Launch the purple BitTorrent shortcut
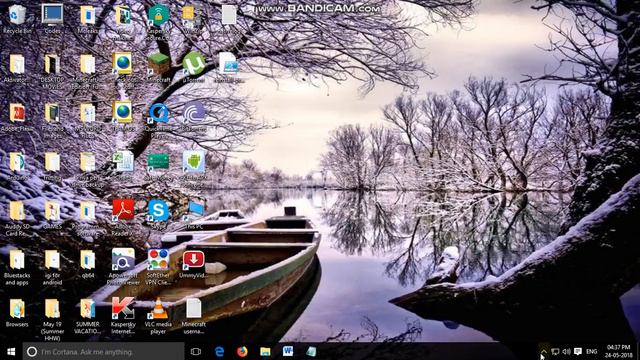This screenshot has height=360, width=640. [x=193, y=116]
